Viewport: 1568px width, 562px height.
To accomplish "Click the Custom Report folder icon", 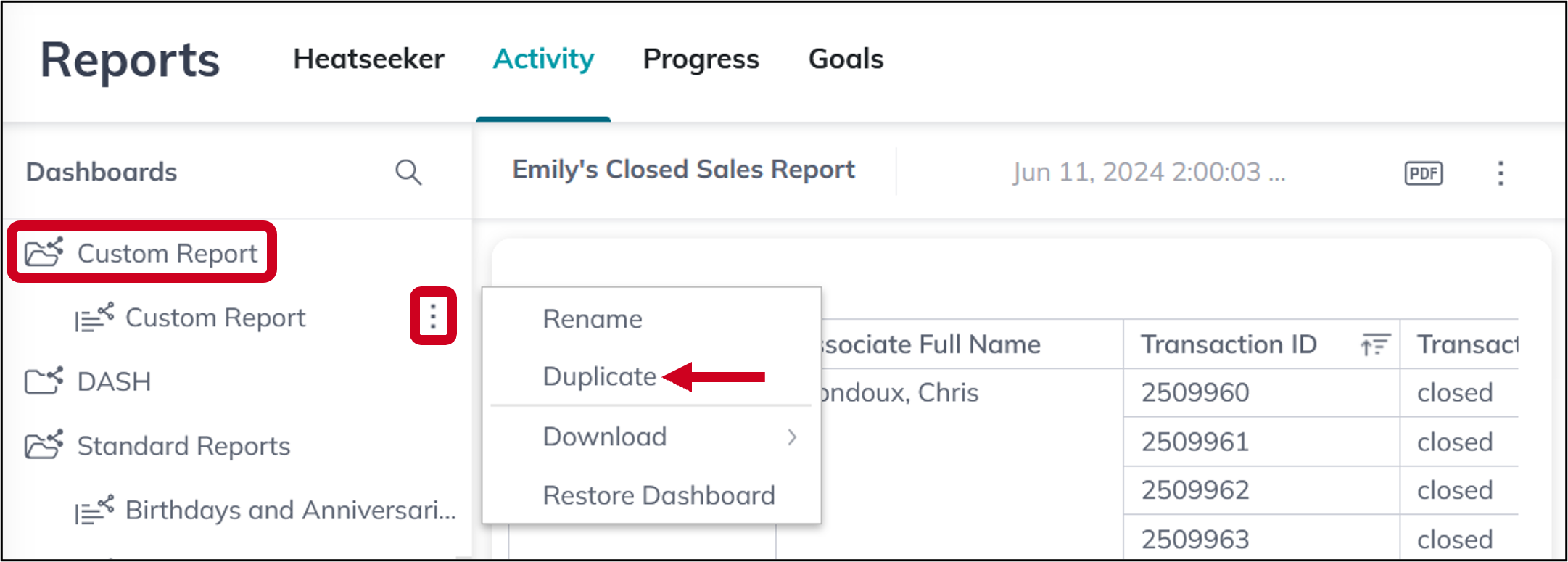I will pyautogui.click(x=45, y=252).
